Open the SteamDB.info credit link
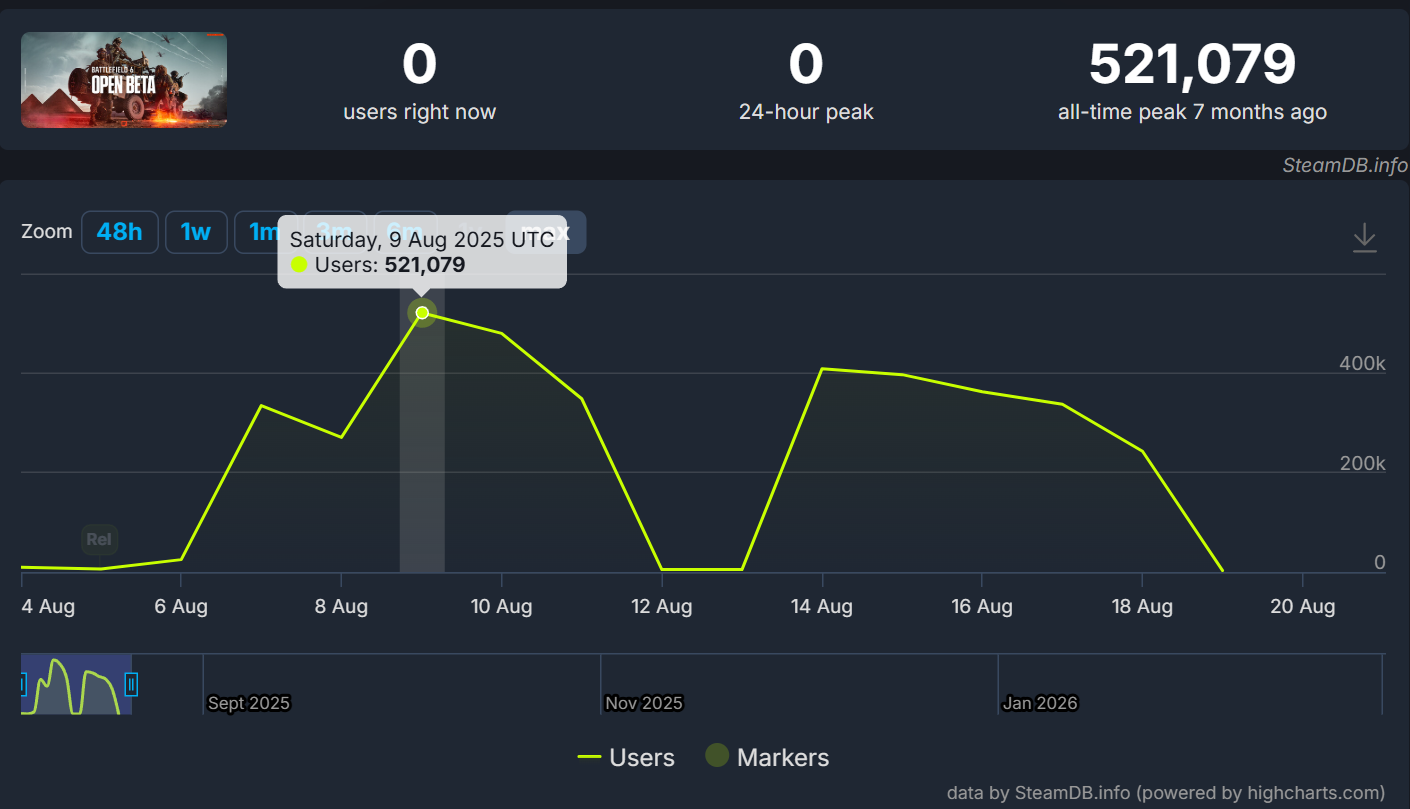This screenshot has width=1410, height=809. 1344,166
